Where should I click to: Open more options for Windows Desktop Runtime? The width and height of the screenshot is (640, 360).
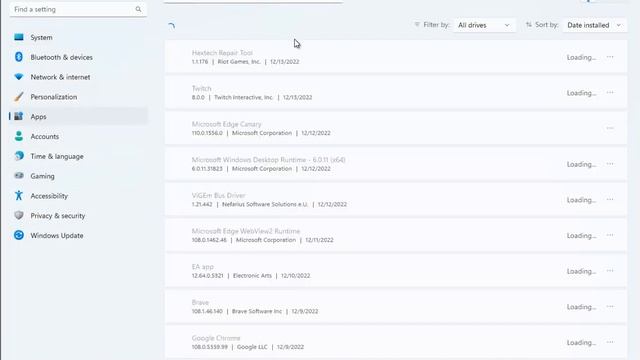tap(610, 164)
